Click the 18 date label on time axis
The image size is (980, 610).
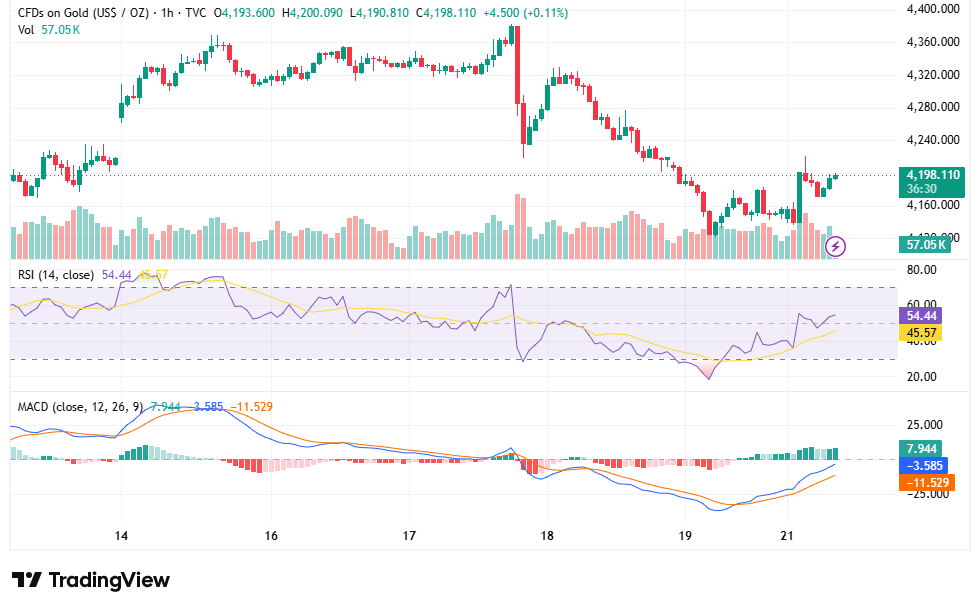547,536
